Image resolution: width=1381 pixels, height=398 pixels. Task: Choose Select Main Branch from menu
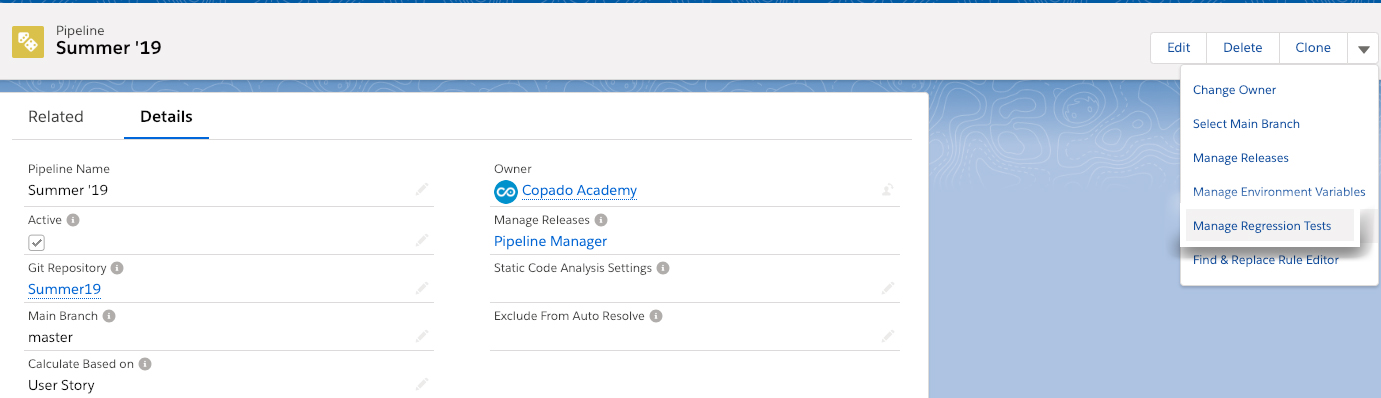coord(1246,124)
